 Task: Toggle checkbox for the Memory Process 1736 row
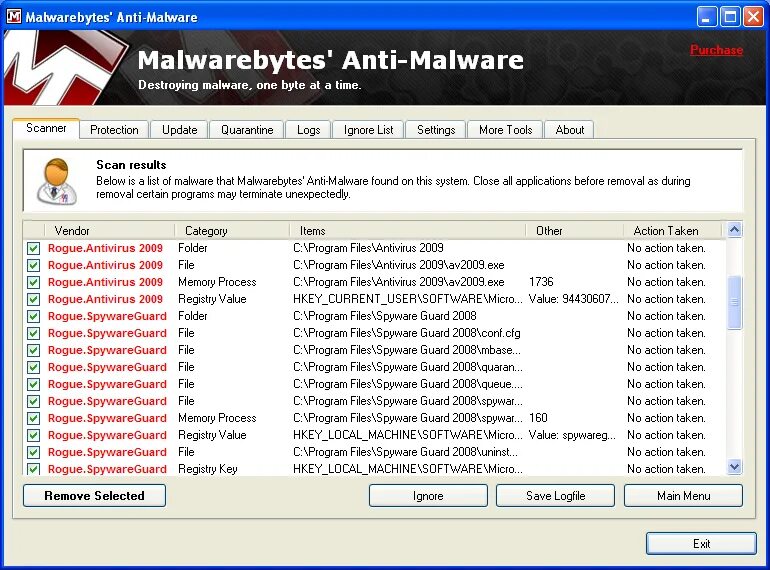[33, 282]
